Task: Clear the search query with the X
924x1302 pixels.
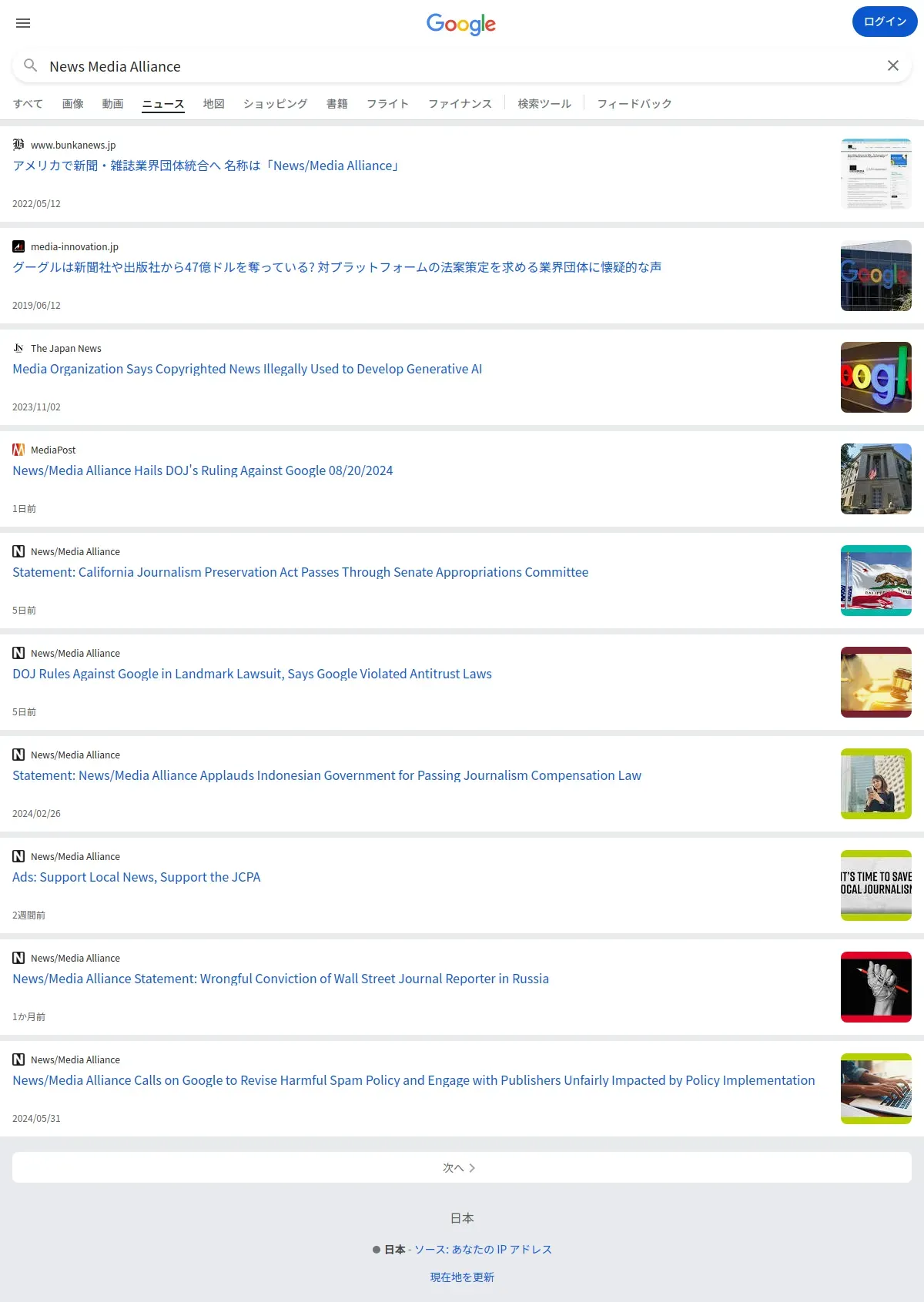Action: point(893,65)
